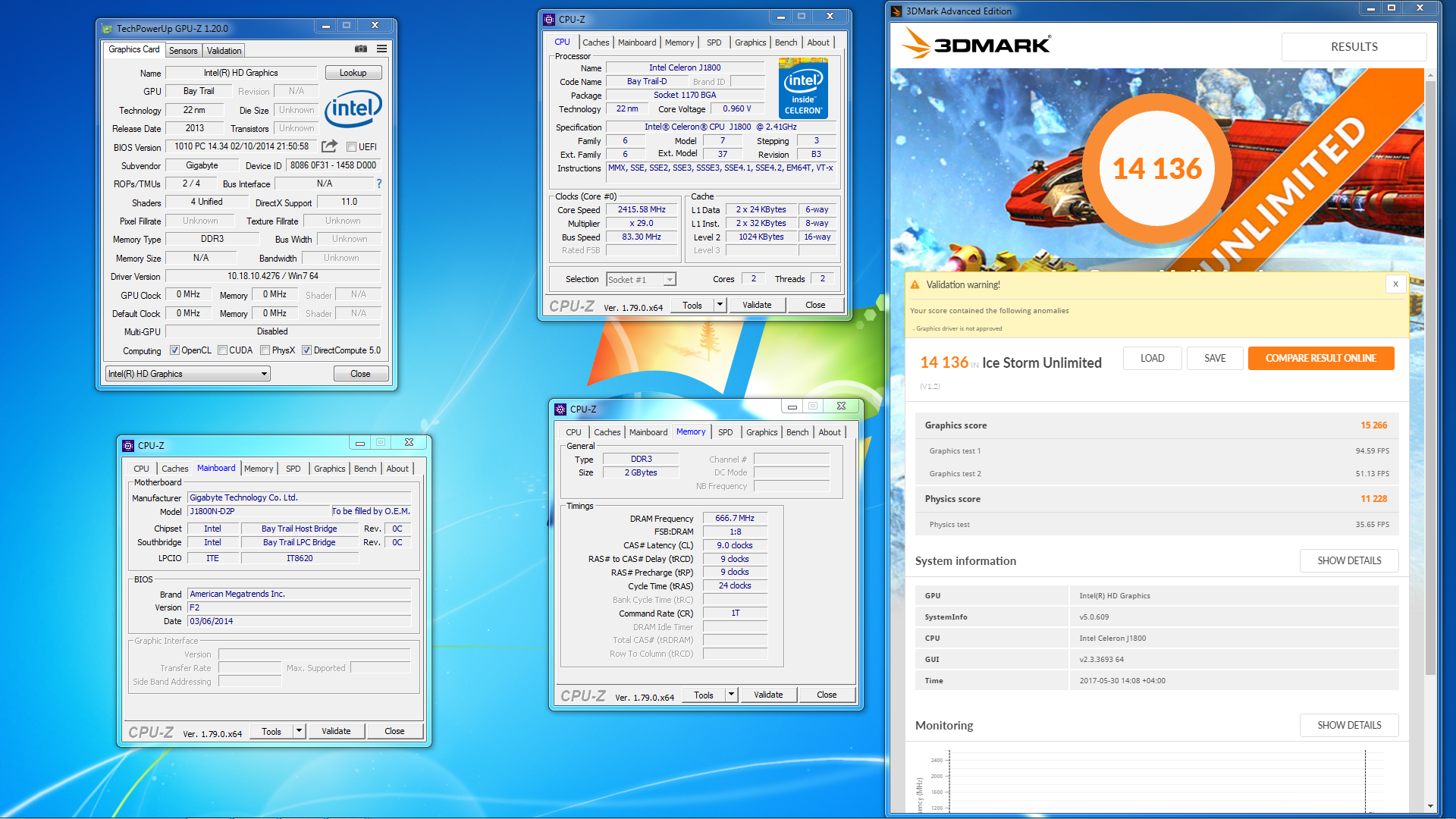Click the Core Speed value 2415.58 MHz
Image resolution: width=1456 pixels, height=819 pixels.
[642, 209]
